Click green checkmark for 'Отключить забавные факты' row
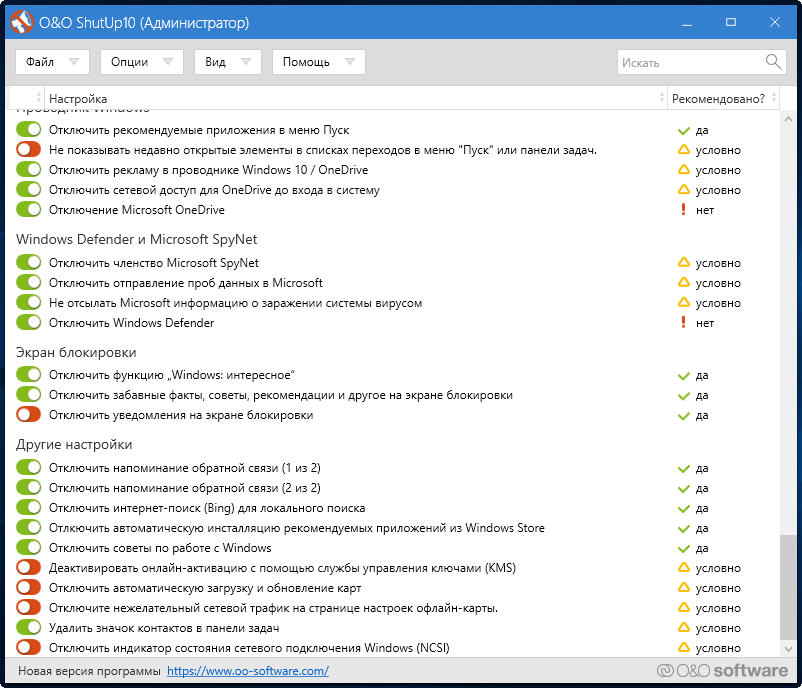 tap(683, 396)
